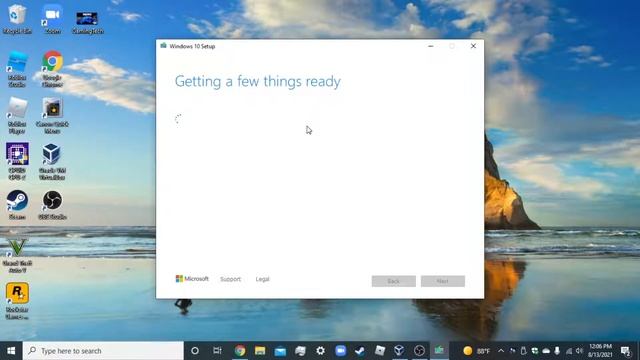Open File Explorer from the taskbar

(260, 351)
